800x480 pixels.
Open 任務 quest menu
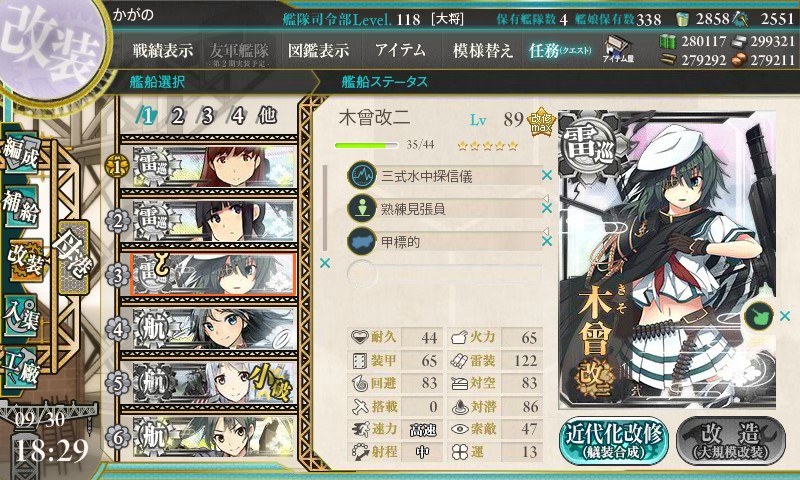560,50
